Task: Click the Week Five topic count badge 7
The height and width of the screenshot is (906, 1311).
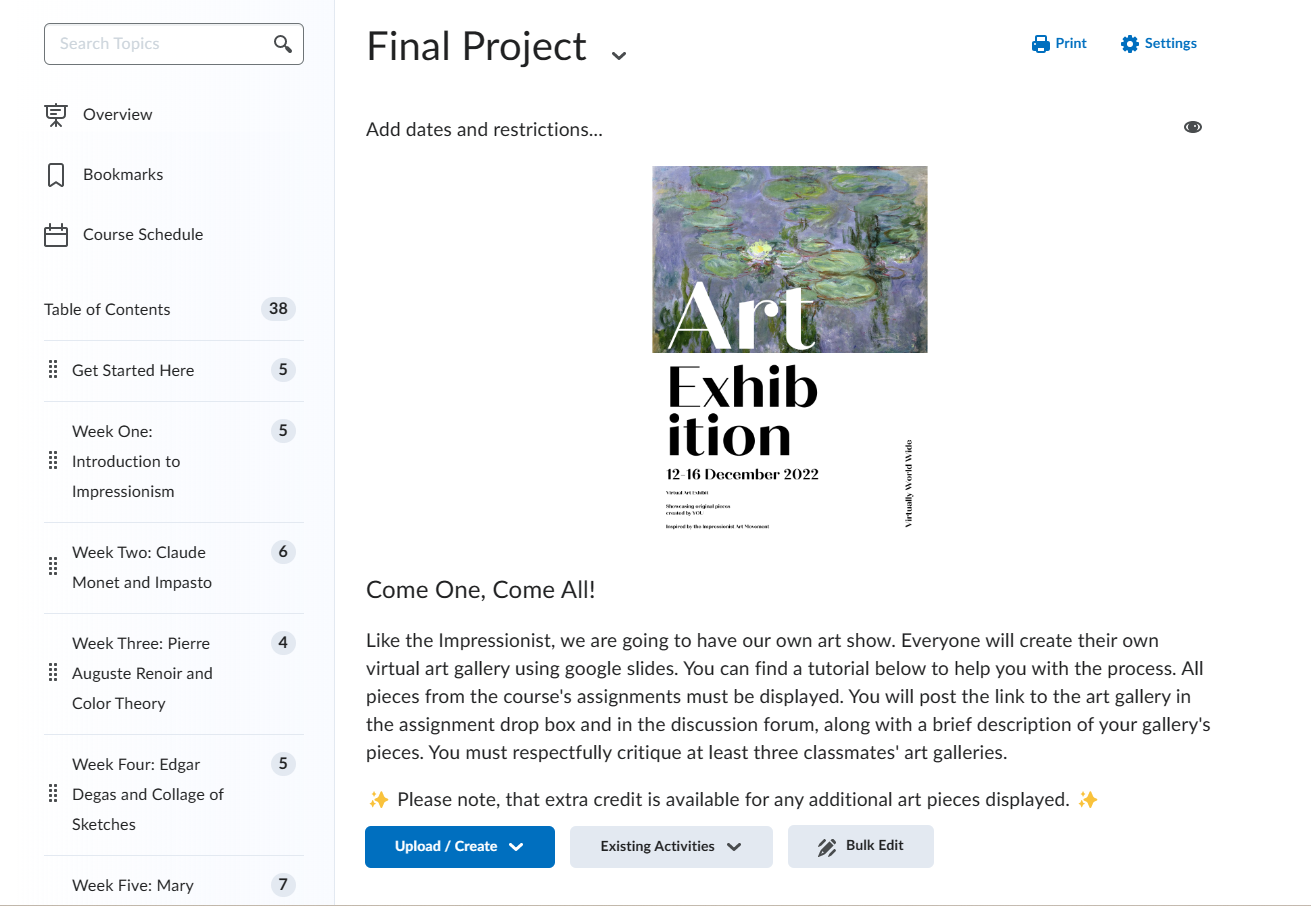Action: pyautogui.click(x=283, y=885)
